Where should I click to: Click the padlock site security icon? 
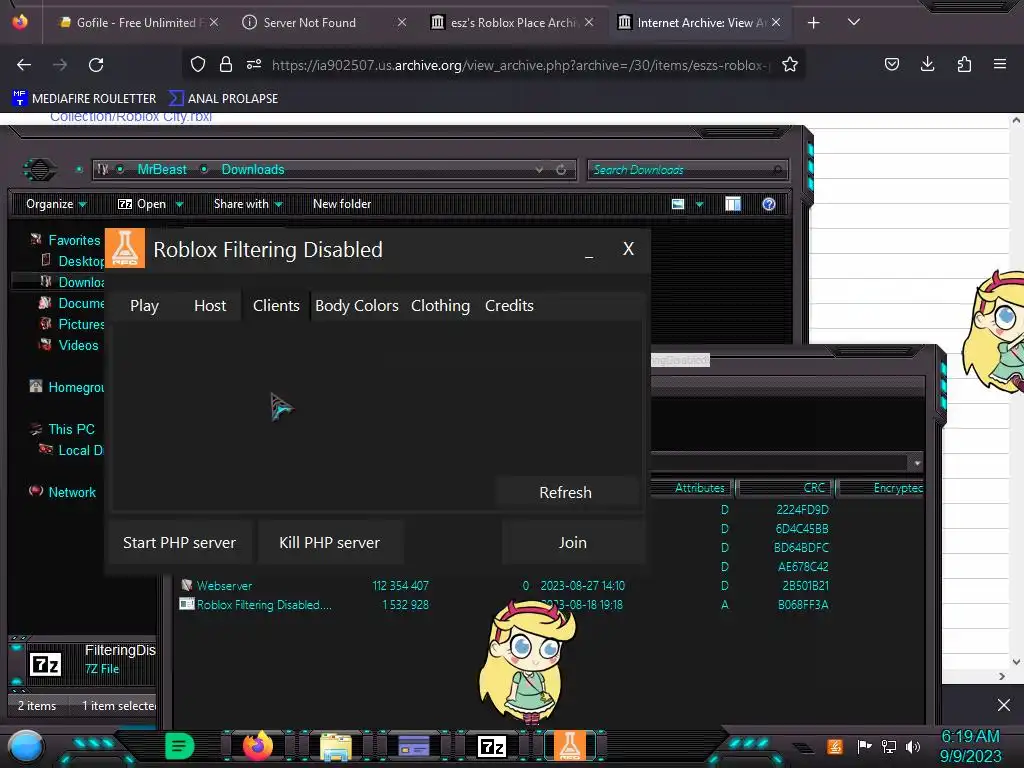pos(226,65)
